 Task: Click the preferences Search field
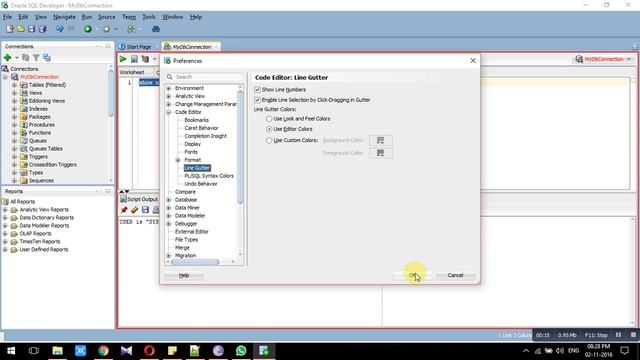204,77
